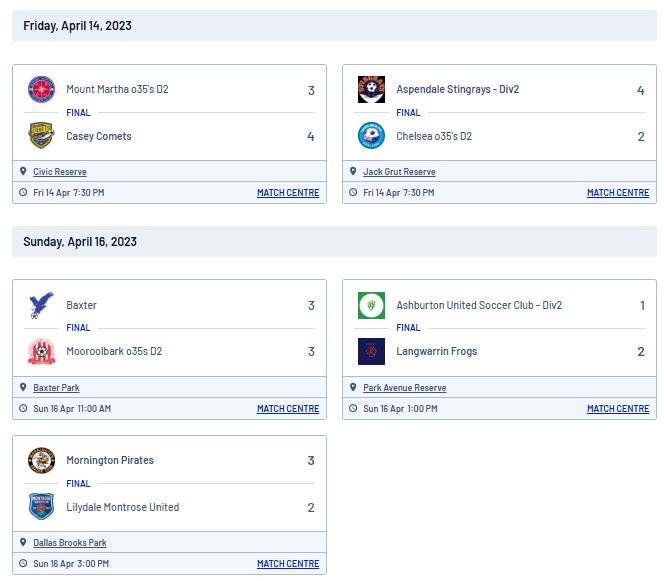
Task: Open the Dallas Brooks Park venue link
Action: pos(69,542)
